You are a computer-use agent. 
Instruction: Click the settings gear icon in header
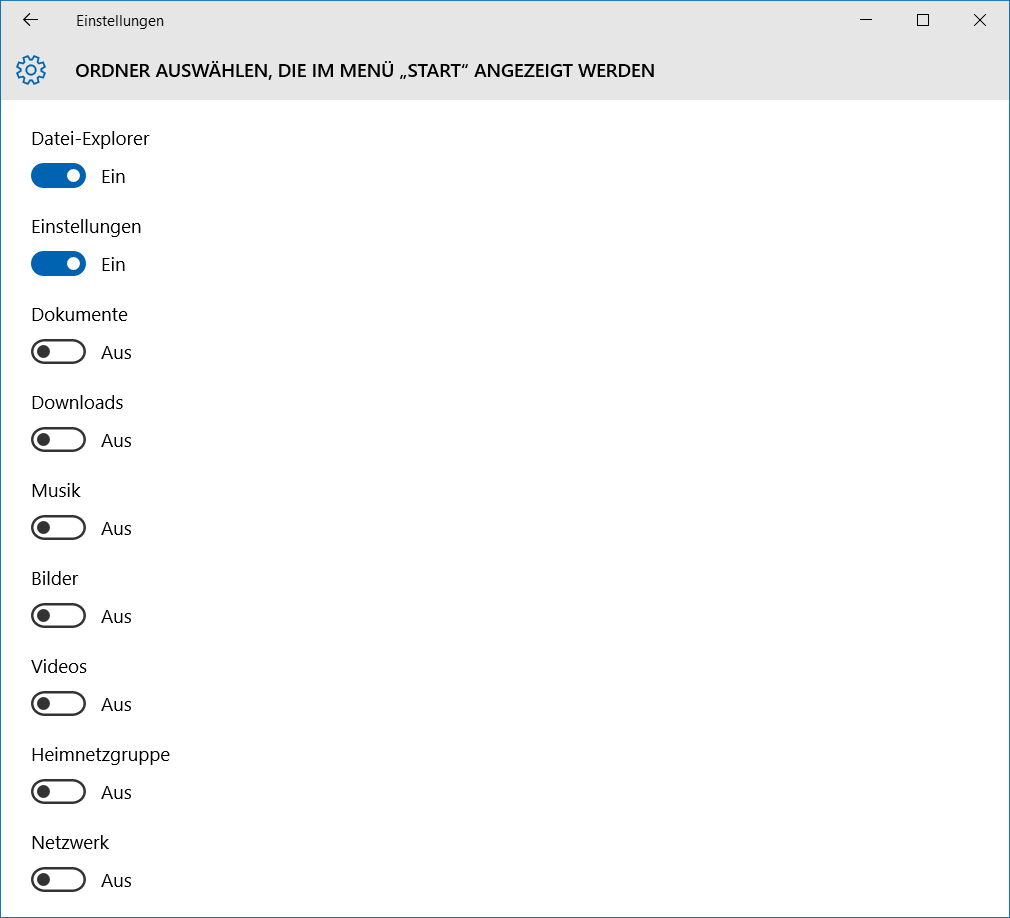pyautogui.click(x=32, y=70)
